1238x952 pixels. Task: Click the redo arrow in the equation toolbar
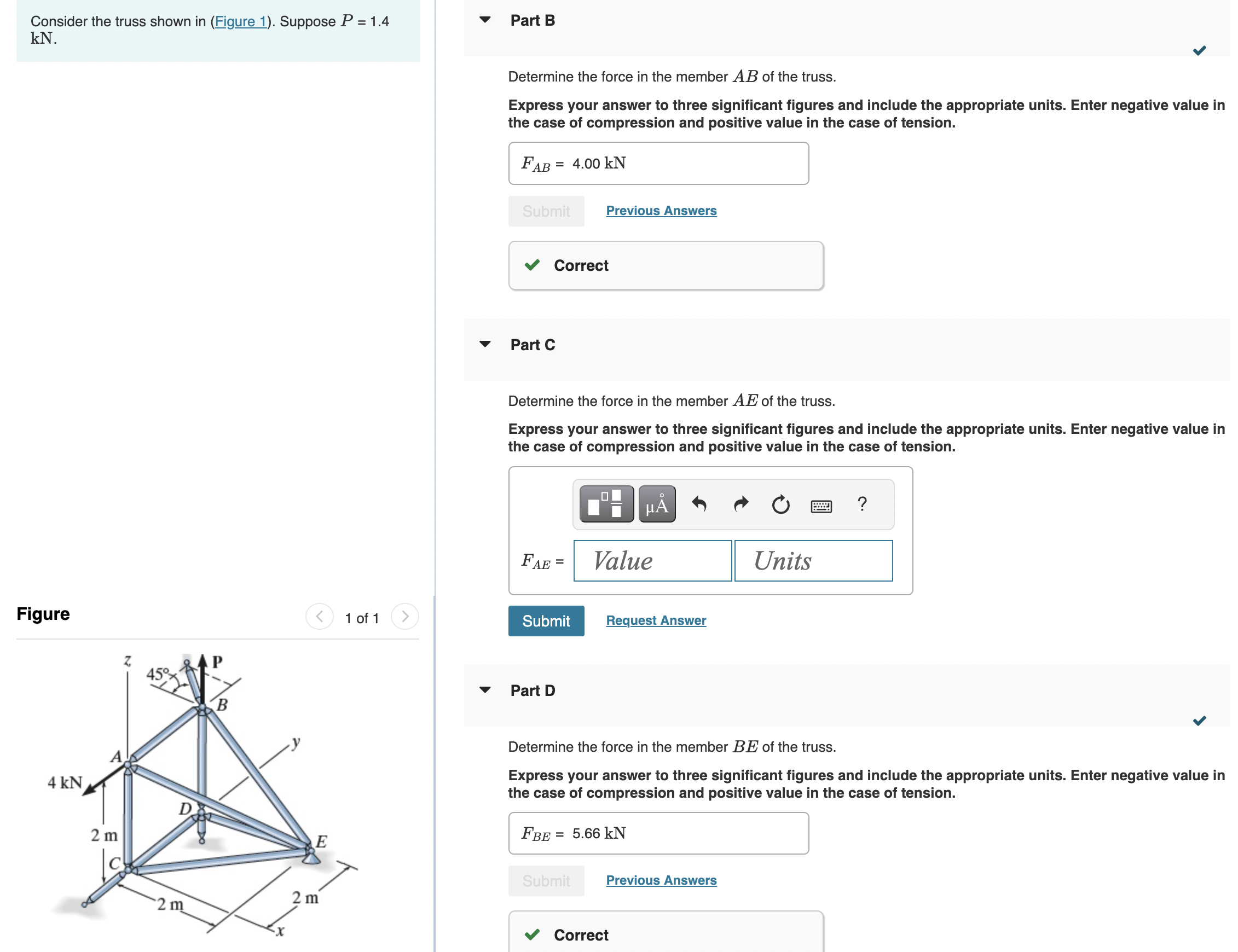click(740, 503)
